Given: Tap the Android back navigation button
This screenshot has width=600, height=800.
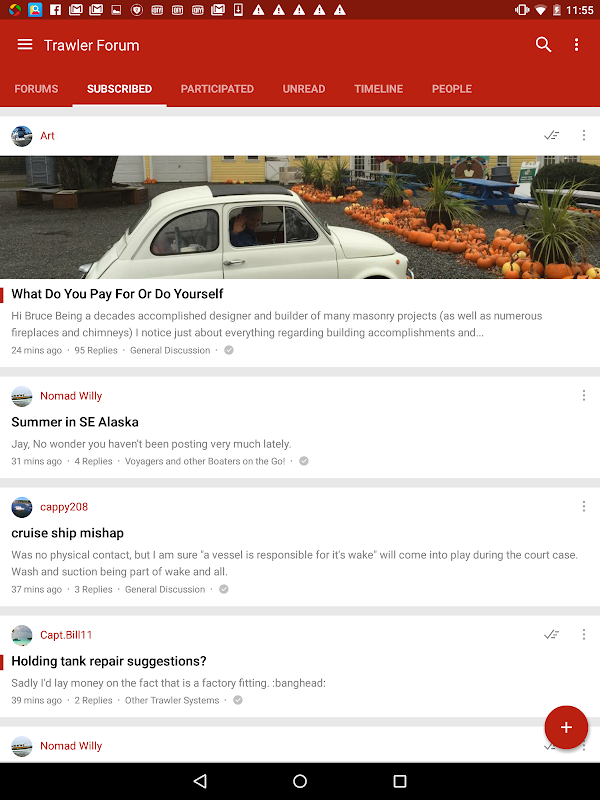Looking at the screenshot, I should [200, 781].
